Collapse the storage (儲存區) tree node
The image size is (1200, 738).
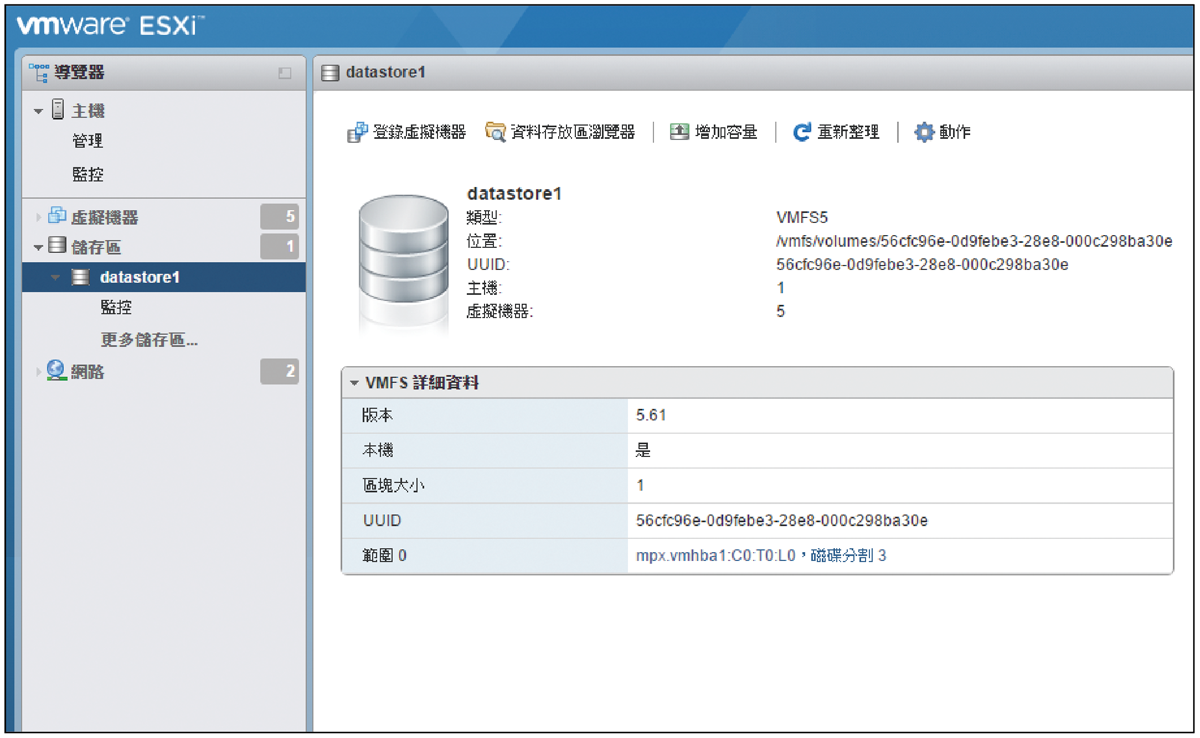[38, 247]
